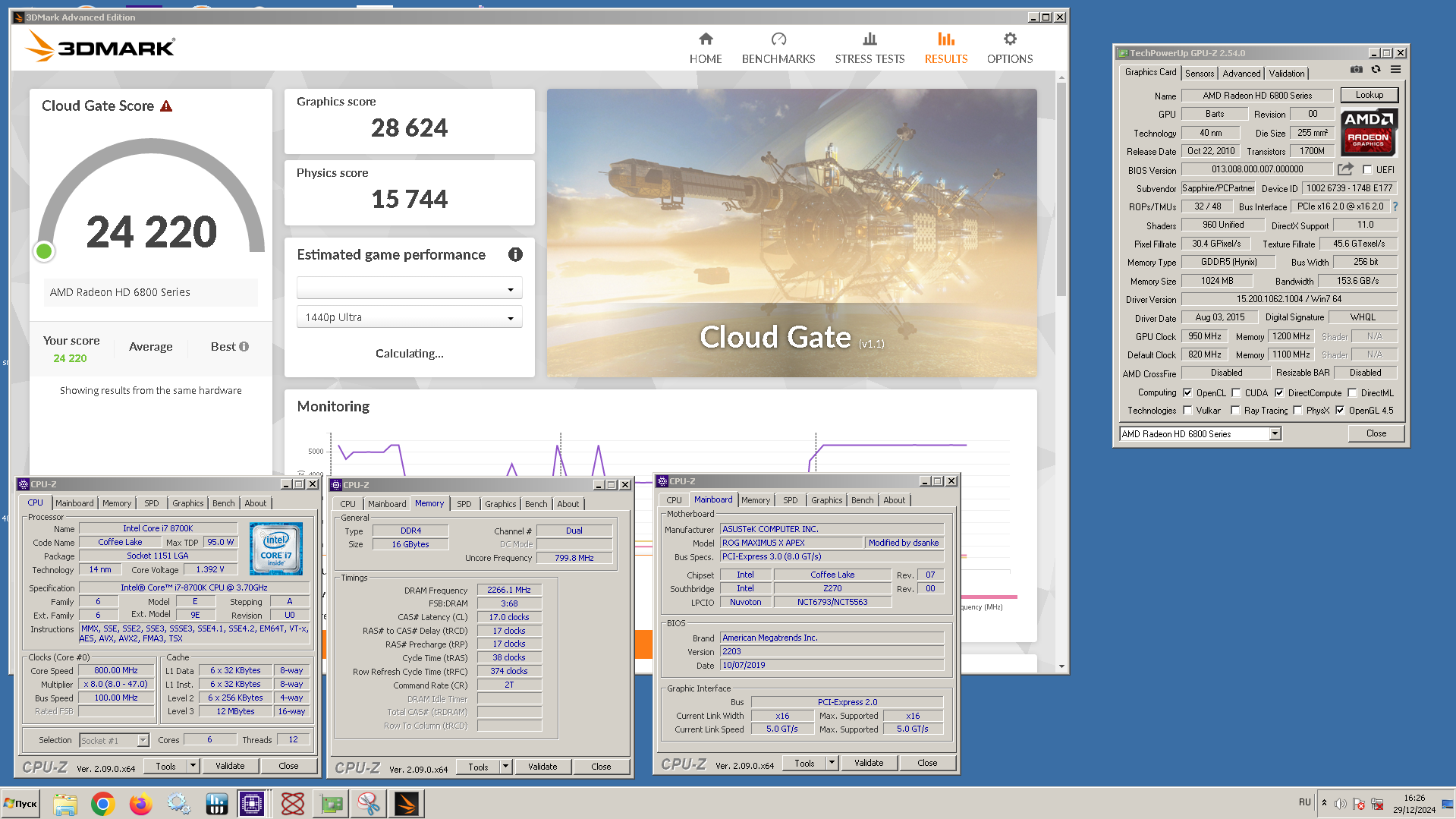Click GPU-Z refresh icon
Viewport: 1456px width, 819px height.
[x=1376, y=70]
